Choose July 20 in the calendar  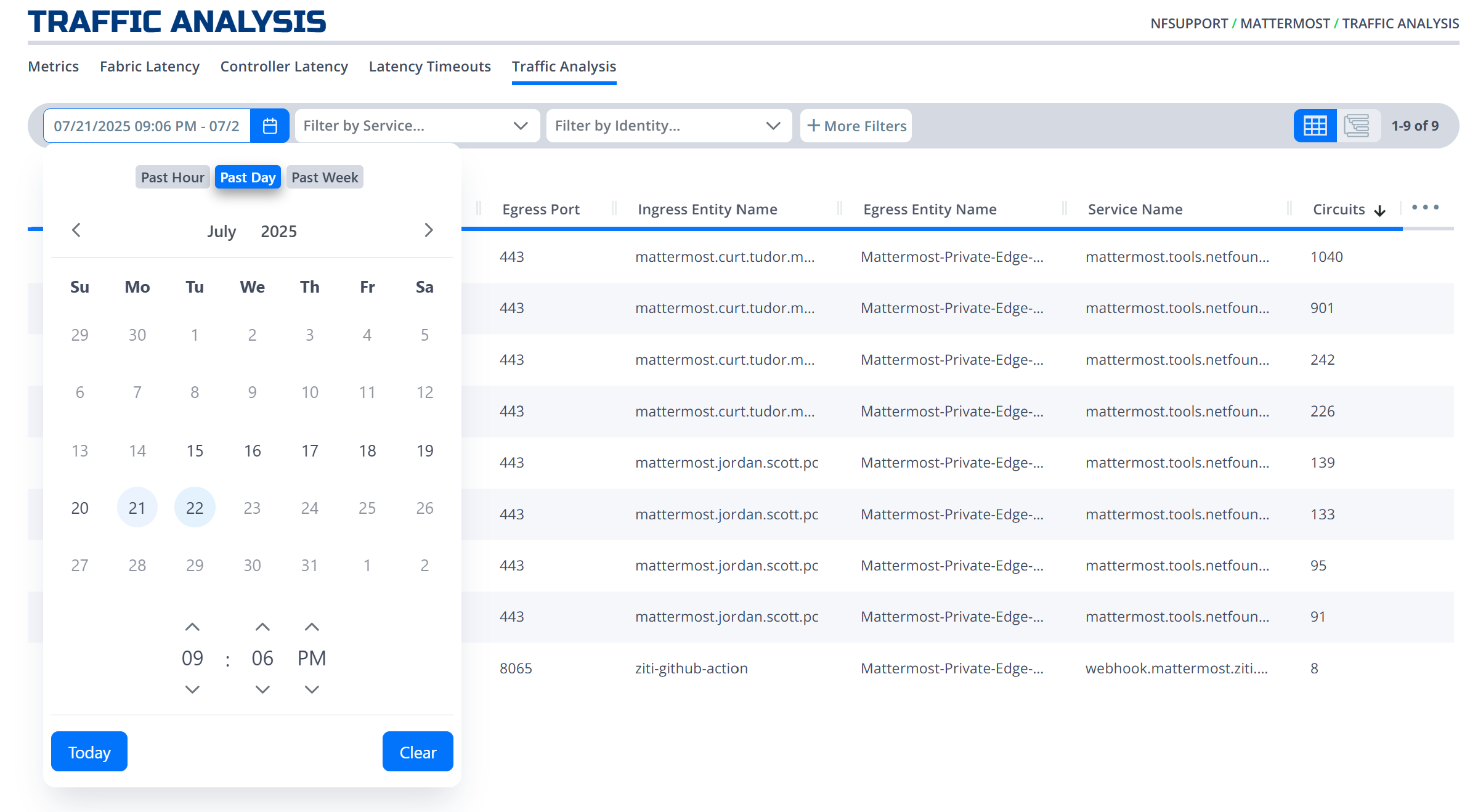(x=79, y=508)
